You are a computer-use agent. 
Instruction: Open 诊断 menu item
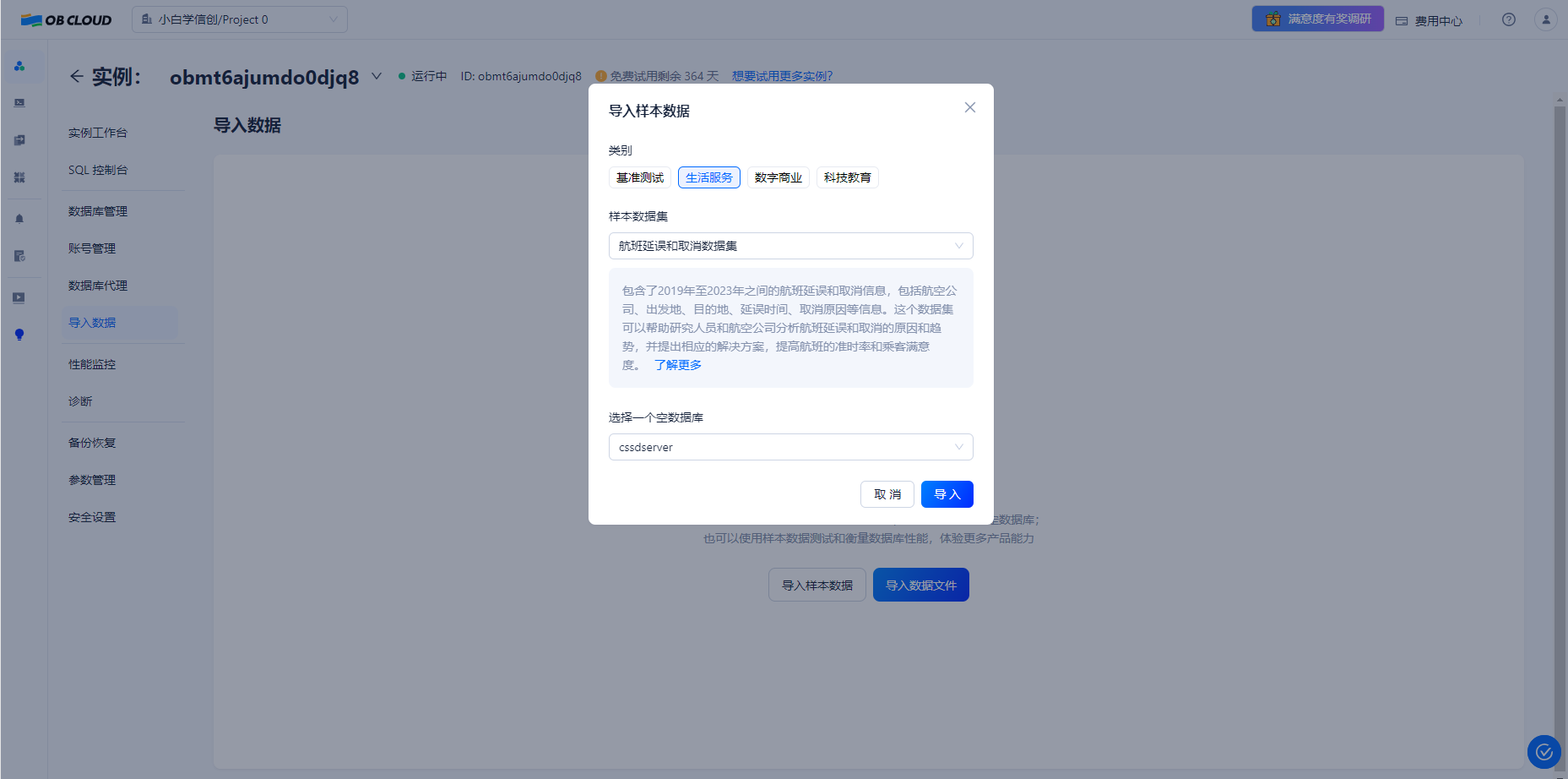pyautogui.click(x=80, y=401)
